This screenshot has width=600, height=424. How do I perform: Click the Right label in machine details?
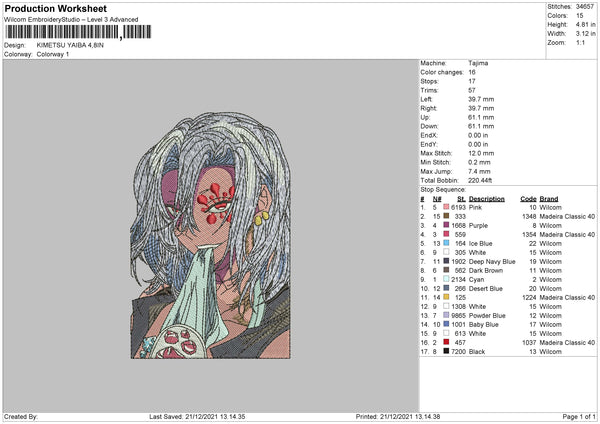pyautogui.click(x=428, y=108)
